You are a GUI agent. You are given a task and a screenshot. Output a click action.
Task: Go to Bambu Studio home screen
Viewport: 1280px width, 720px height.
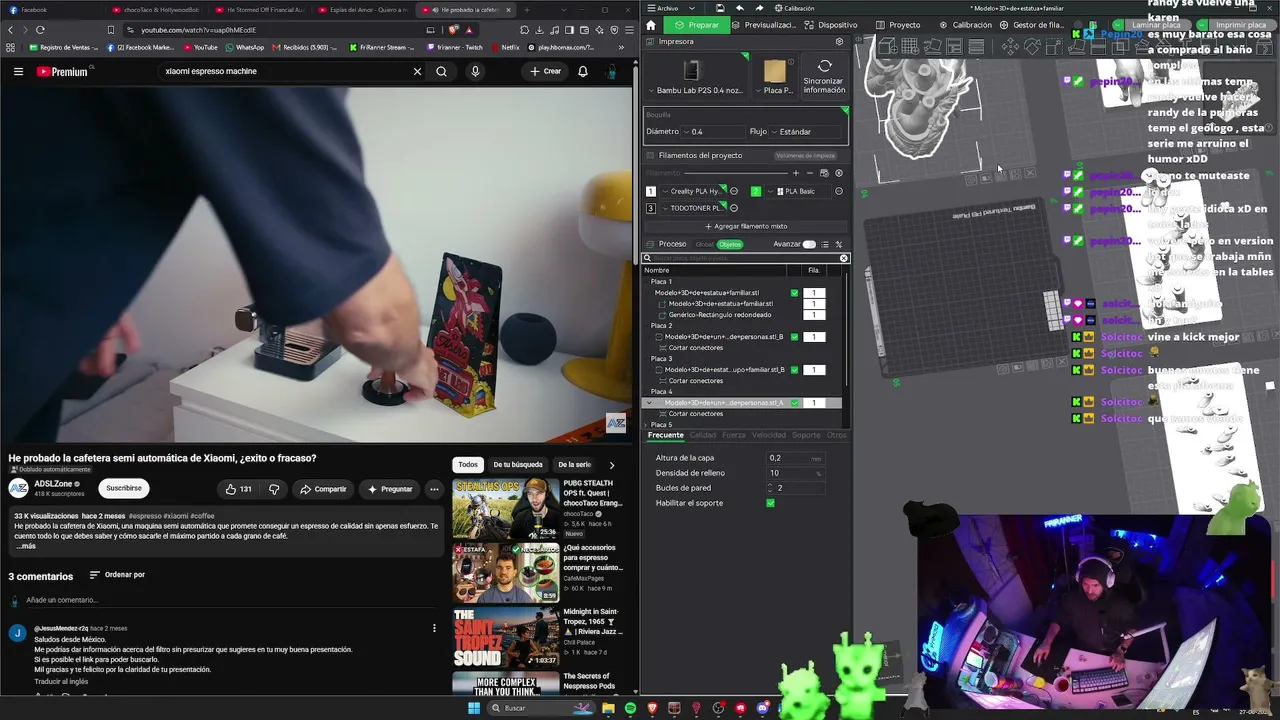651,25
